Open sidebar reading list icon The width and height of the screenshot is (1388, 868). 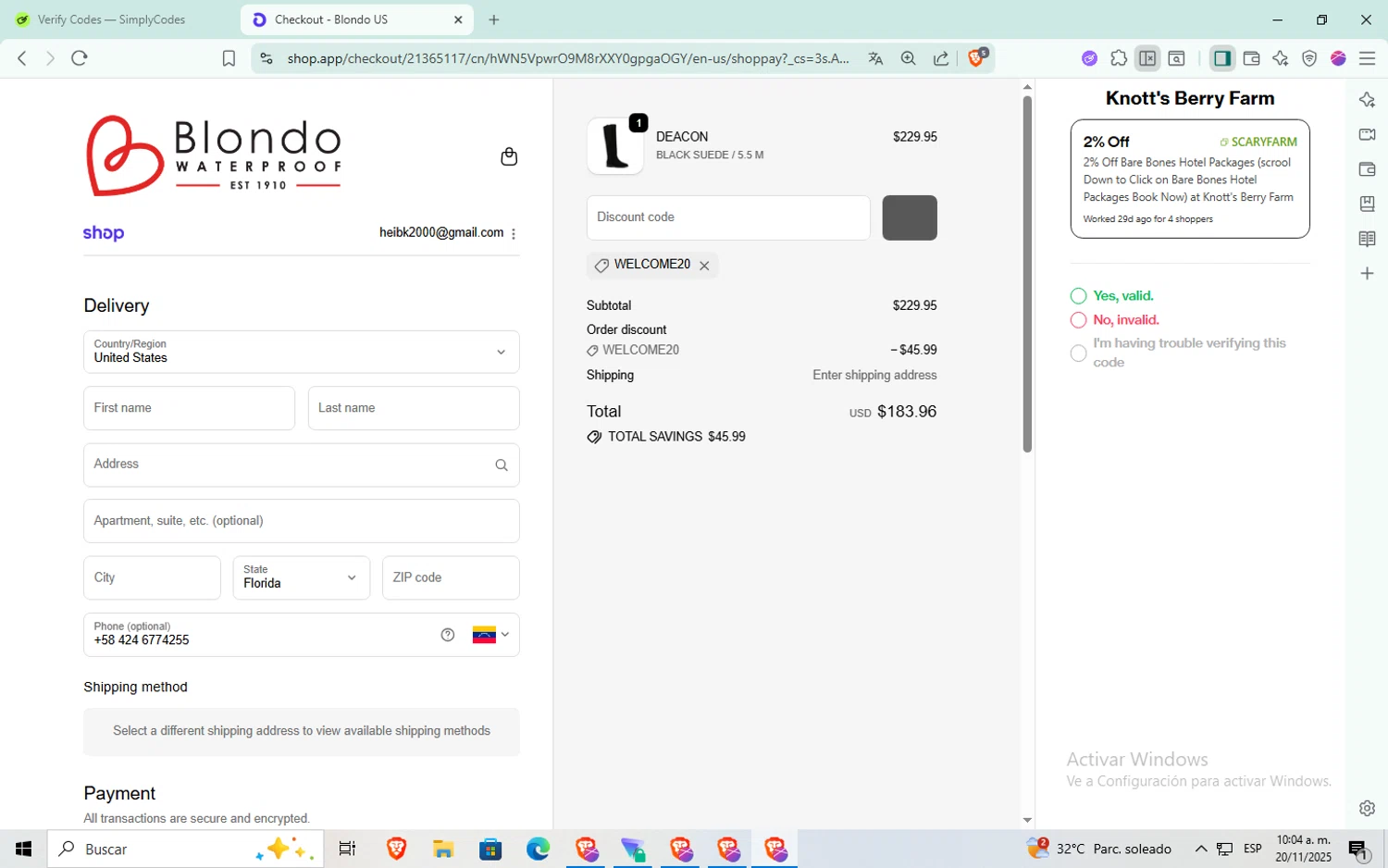(1367, 239)
